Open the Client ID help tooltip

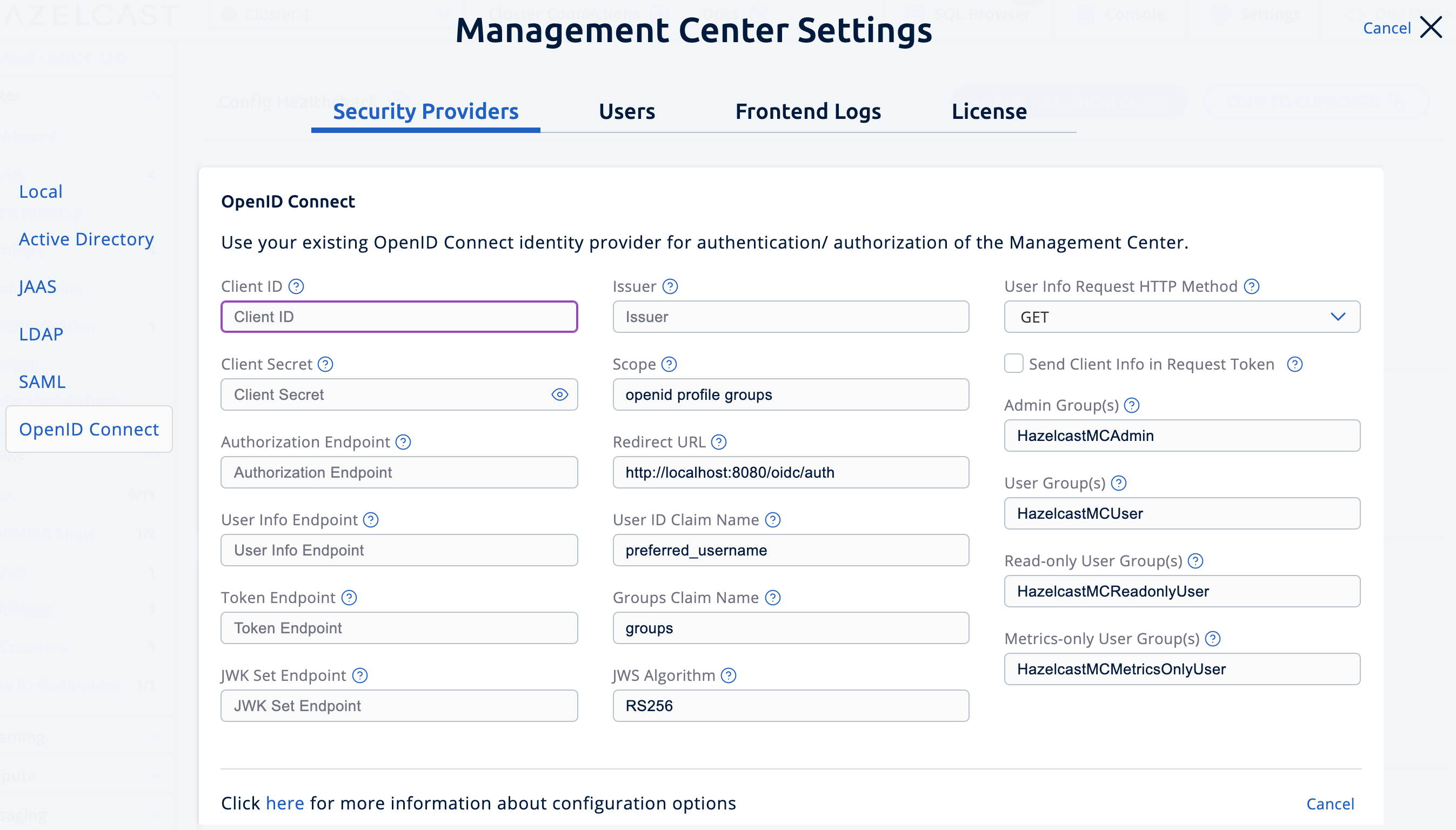click(296, 287)
